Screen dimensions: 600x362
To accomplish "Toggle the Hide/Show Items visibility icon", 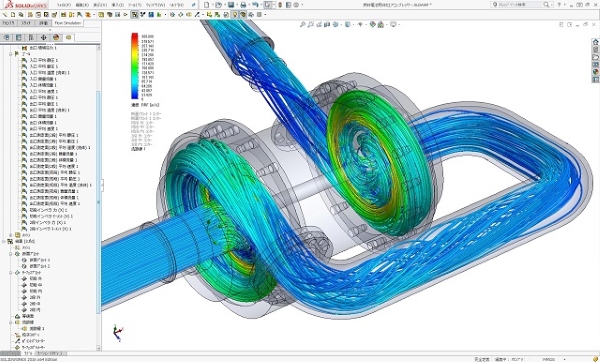I will pyautogui.click(x=360, y=24).
